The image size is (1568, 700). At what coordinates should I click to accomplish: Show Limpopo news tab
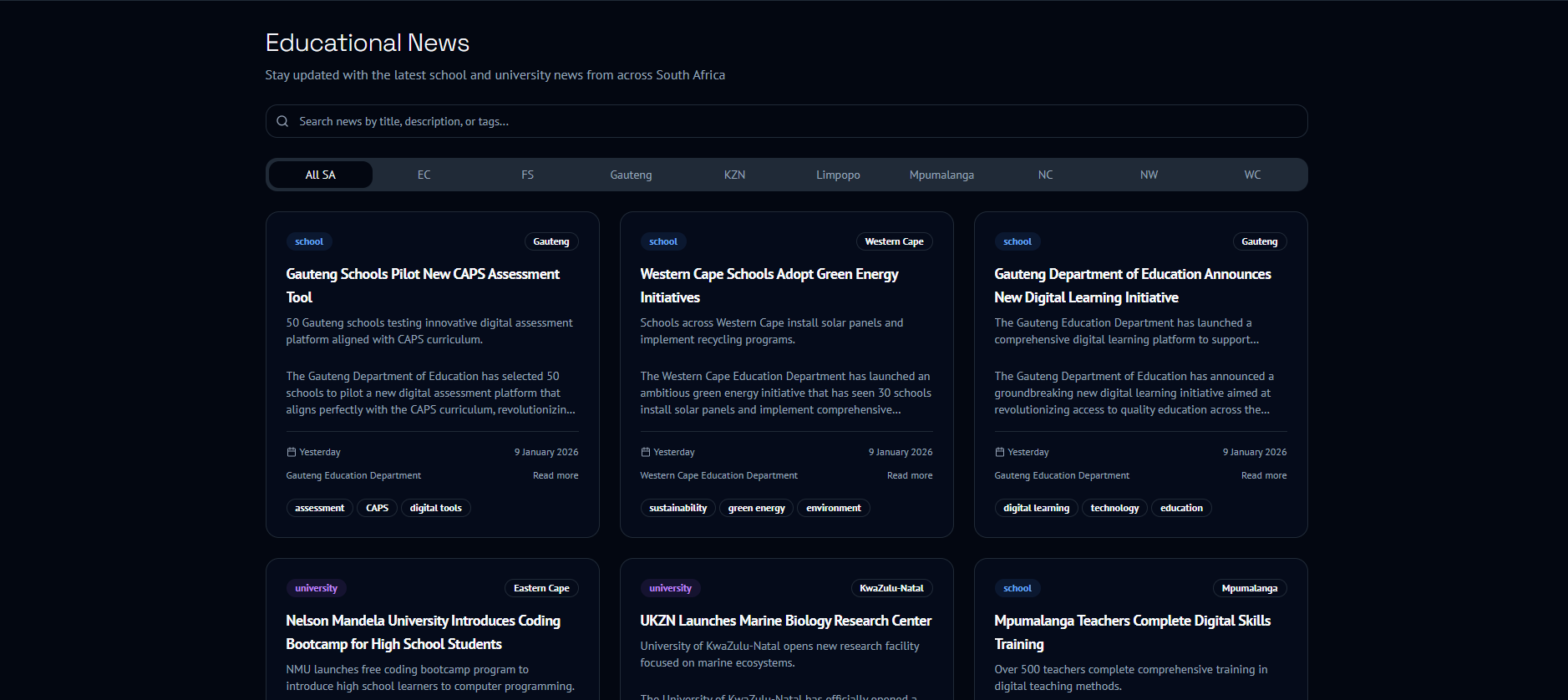click(x=838, y=175)
